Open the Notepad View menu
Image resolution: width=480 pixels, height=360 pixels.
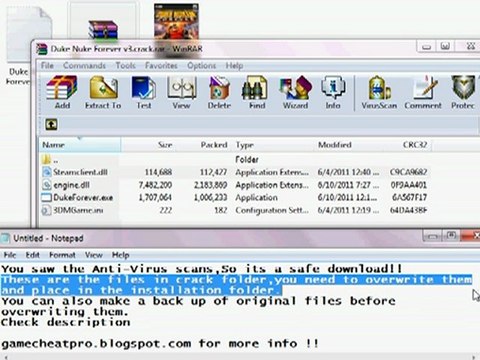coord(94,255)
